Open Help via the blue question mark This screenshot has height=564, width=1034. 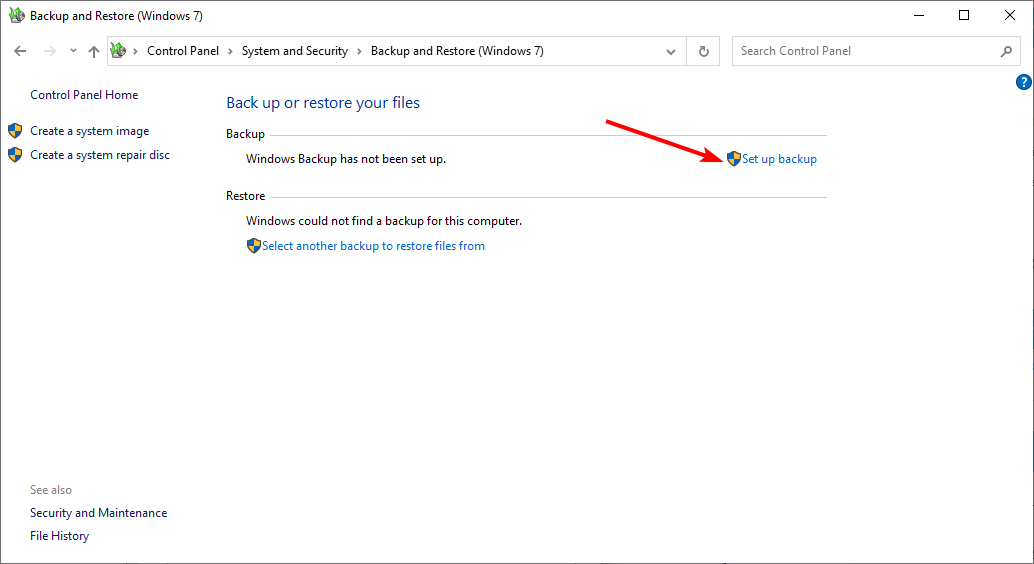click(x=1023, y=82)
